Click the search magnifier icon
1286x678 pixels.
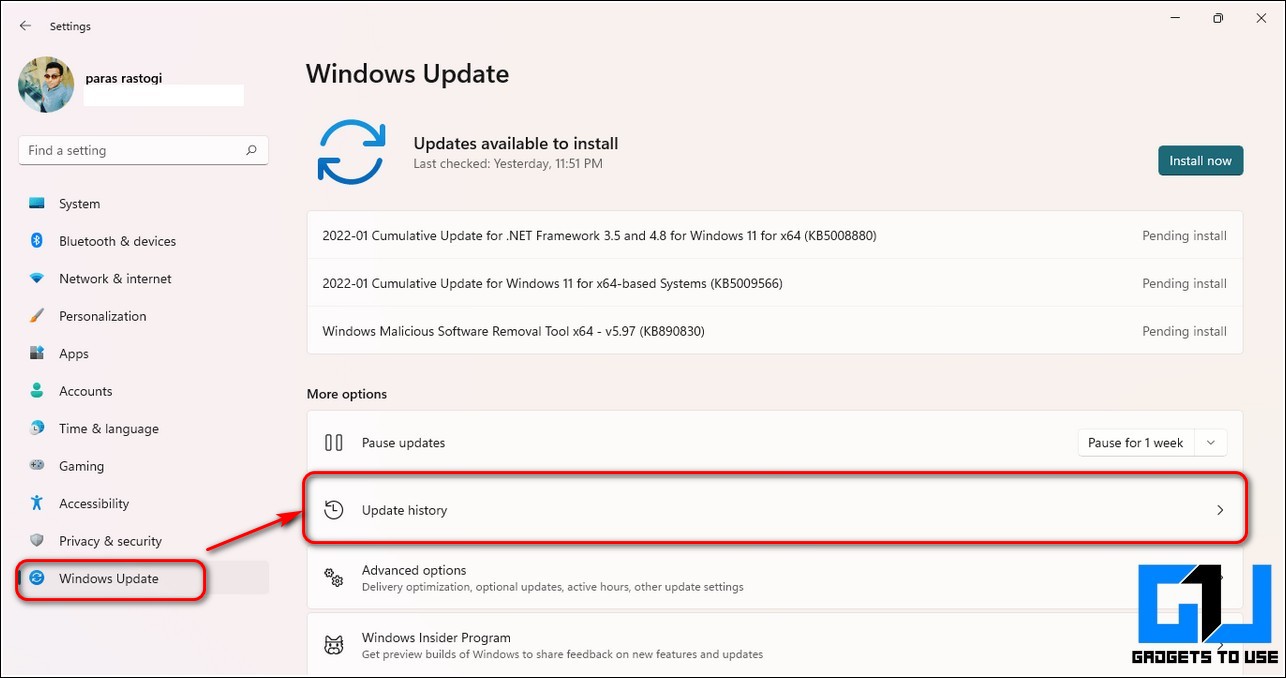(x=251, y=151)
